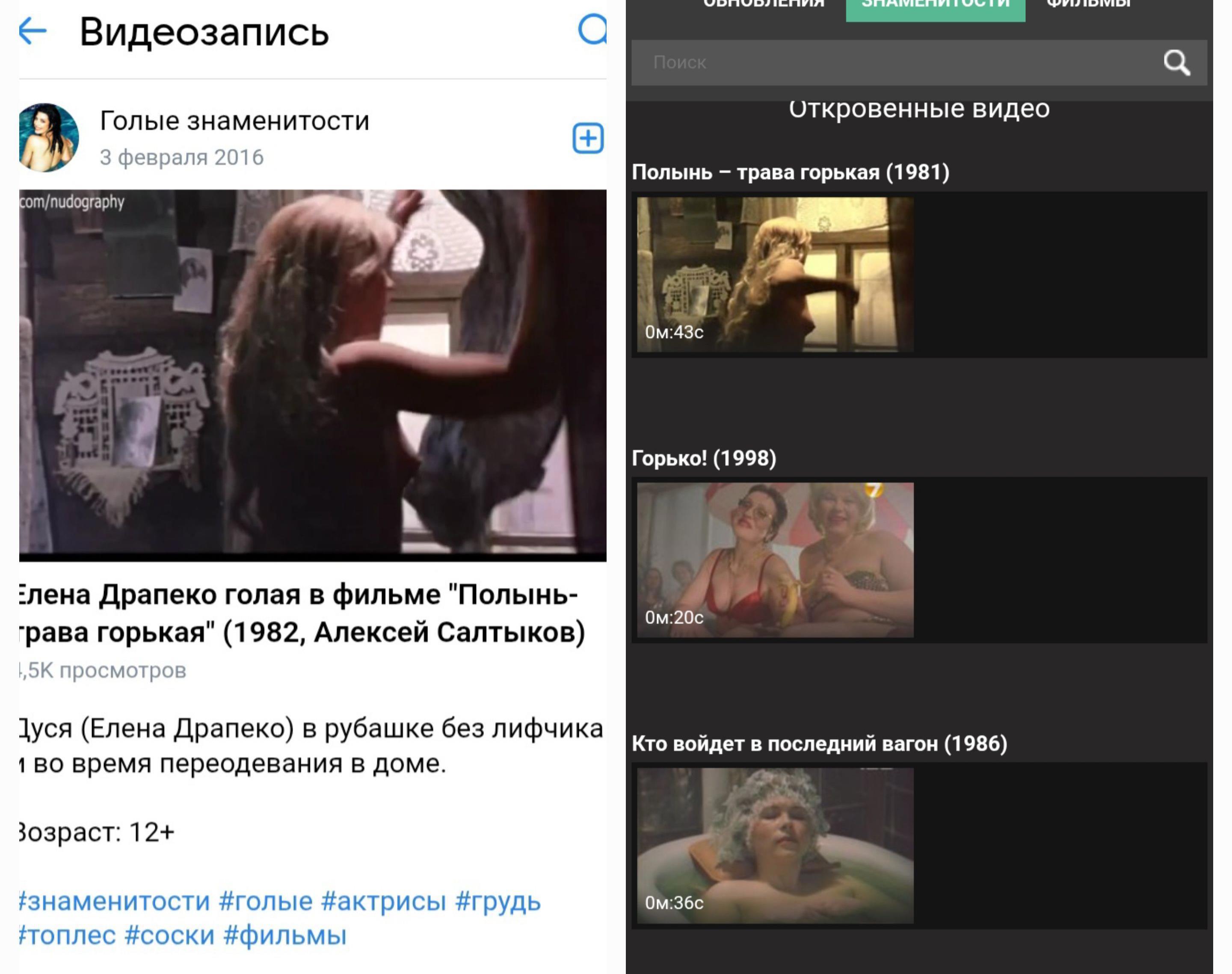Open the 0м:36с video thumbnail

pyautogui.click(x=775, y=845)
